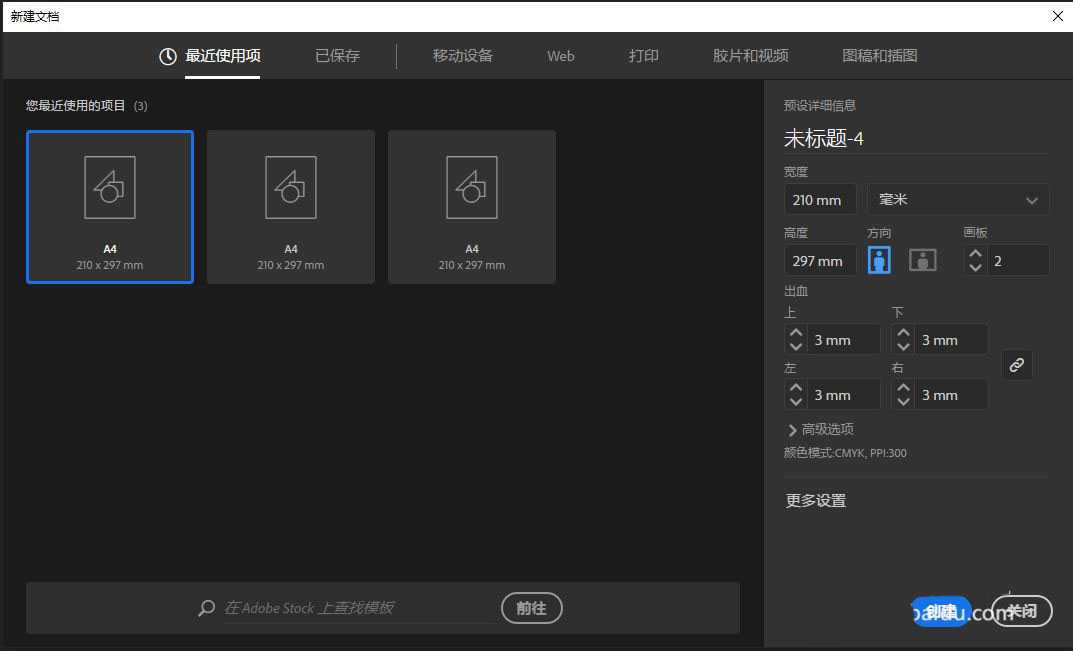Click the magnifier icon in the Adobe Stock search bar
1073x651 pixels.
[206, 608]
